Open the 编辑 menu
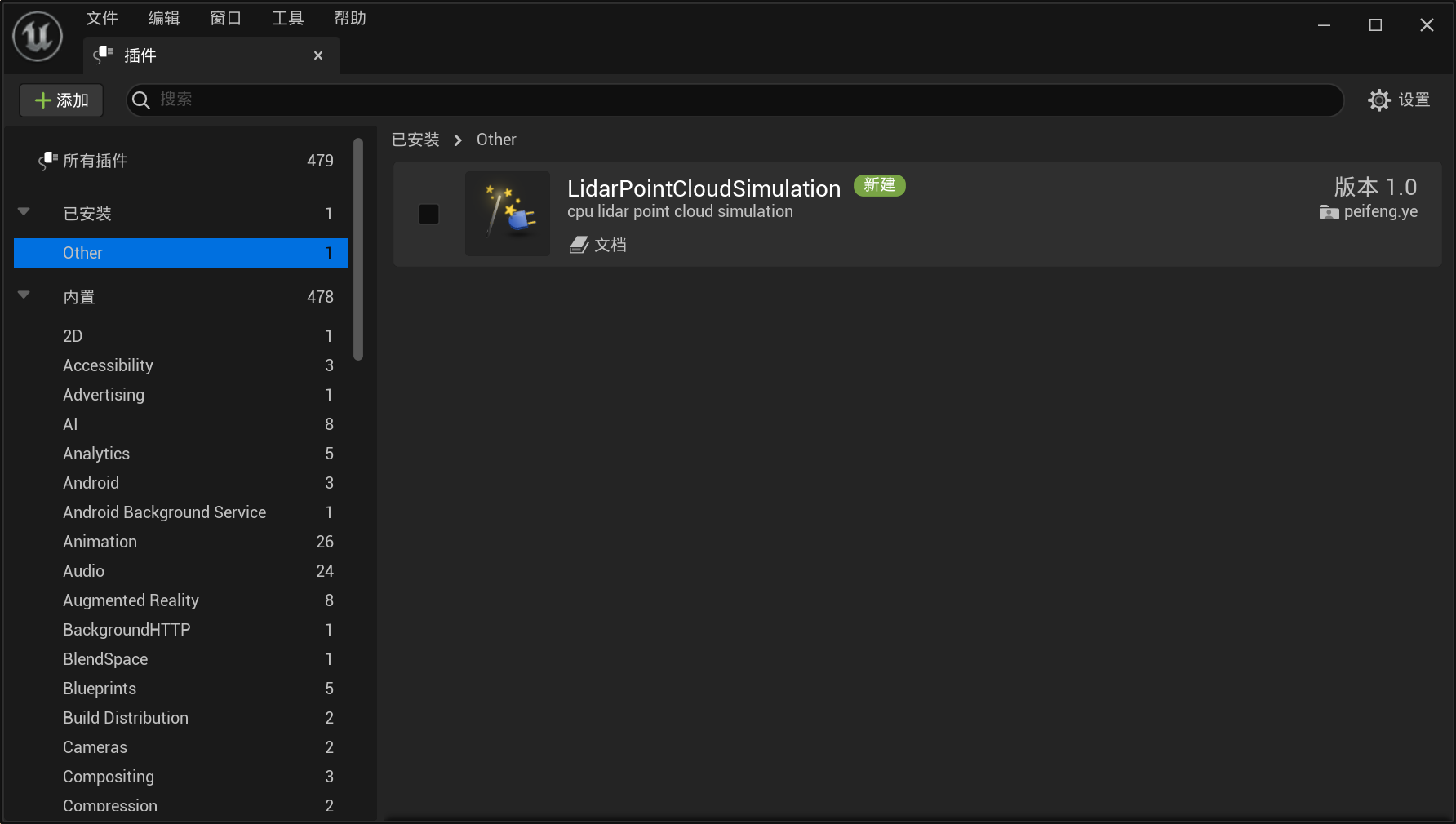1456x824 pixels. [164, 18]
